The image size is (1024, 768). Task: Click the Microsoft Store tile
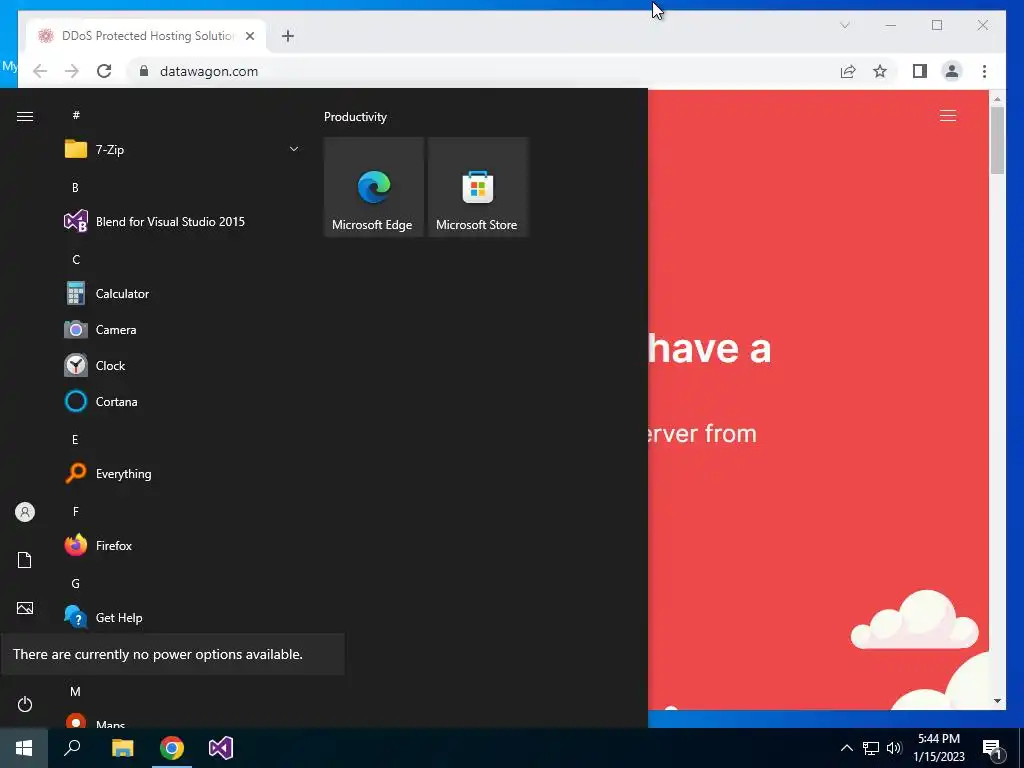477,187
